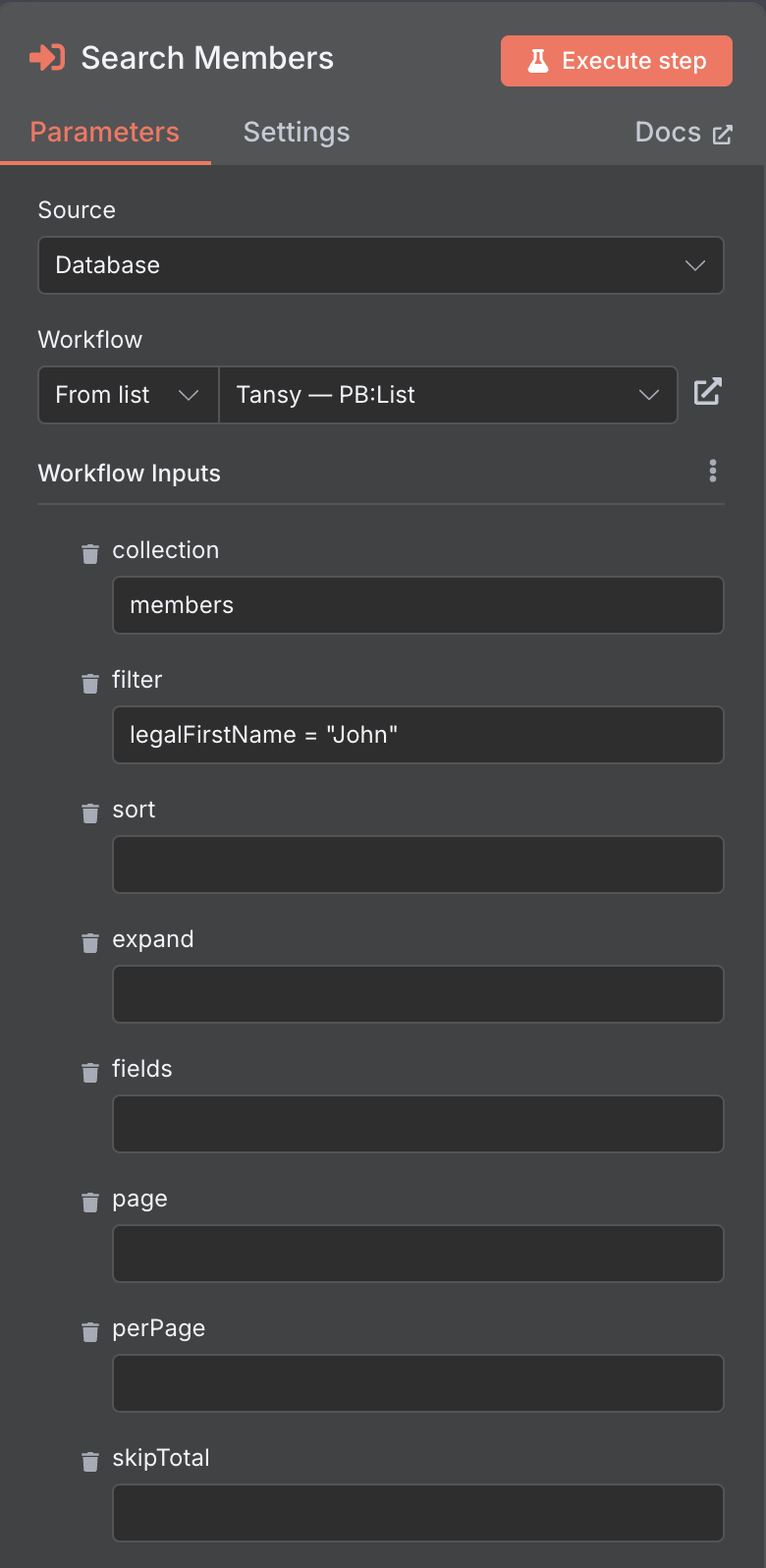
Task: Click the trash icon beside page
Action: tap(90, 1203)
